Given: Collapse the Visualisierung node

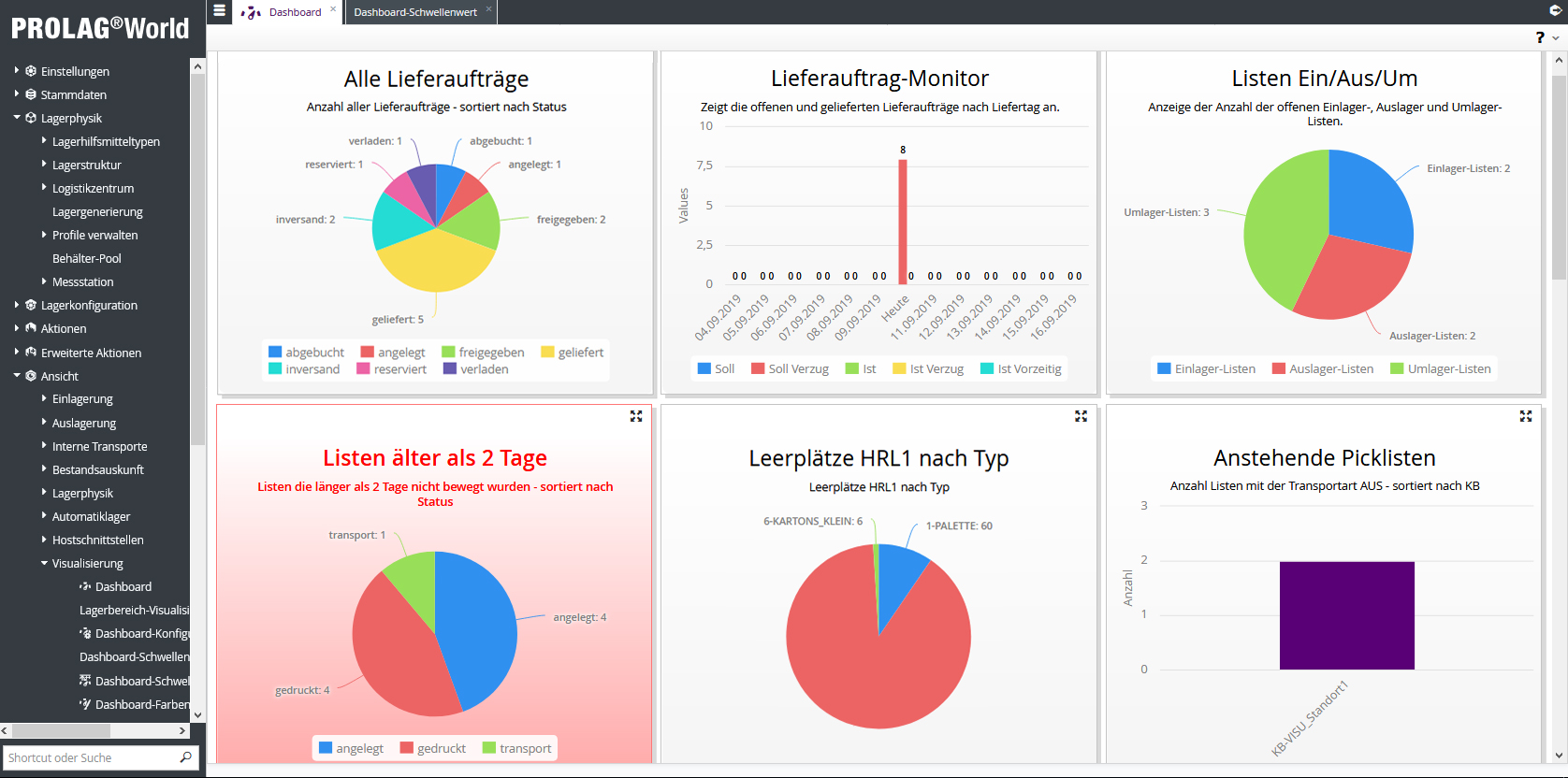Looking at the screenshot, I should coord(44,563).
